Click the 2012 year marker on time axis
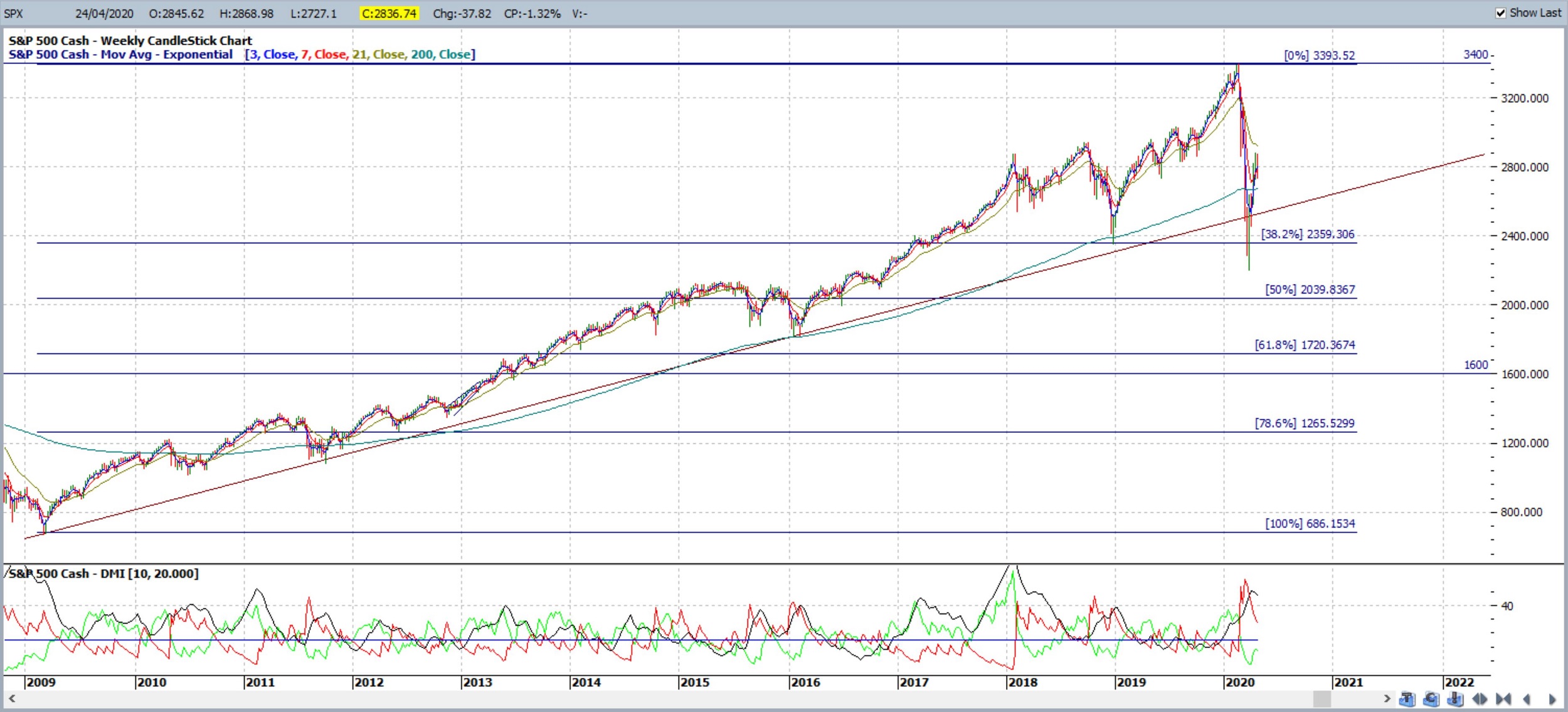Image resolution: width=1568 pixels, height=712 pixels. click(369, 683)
